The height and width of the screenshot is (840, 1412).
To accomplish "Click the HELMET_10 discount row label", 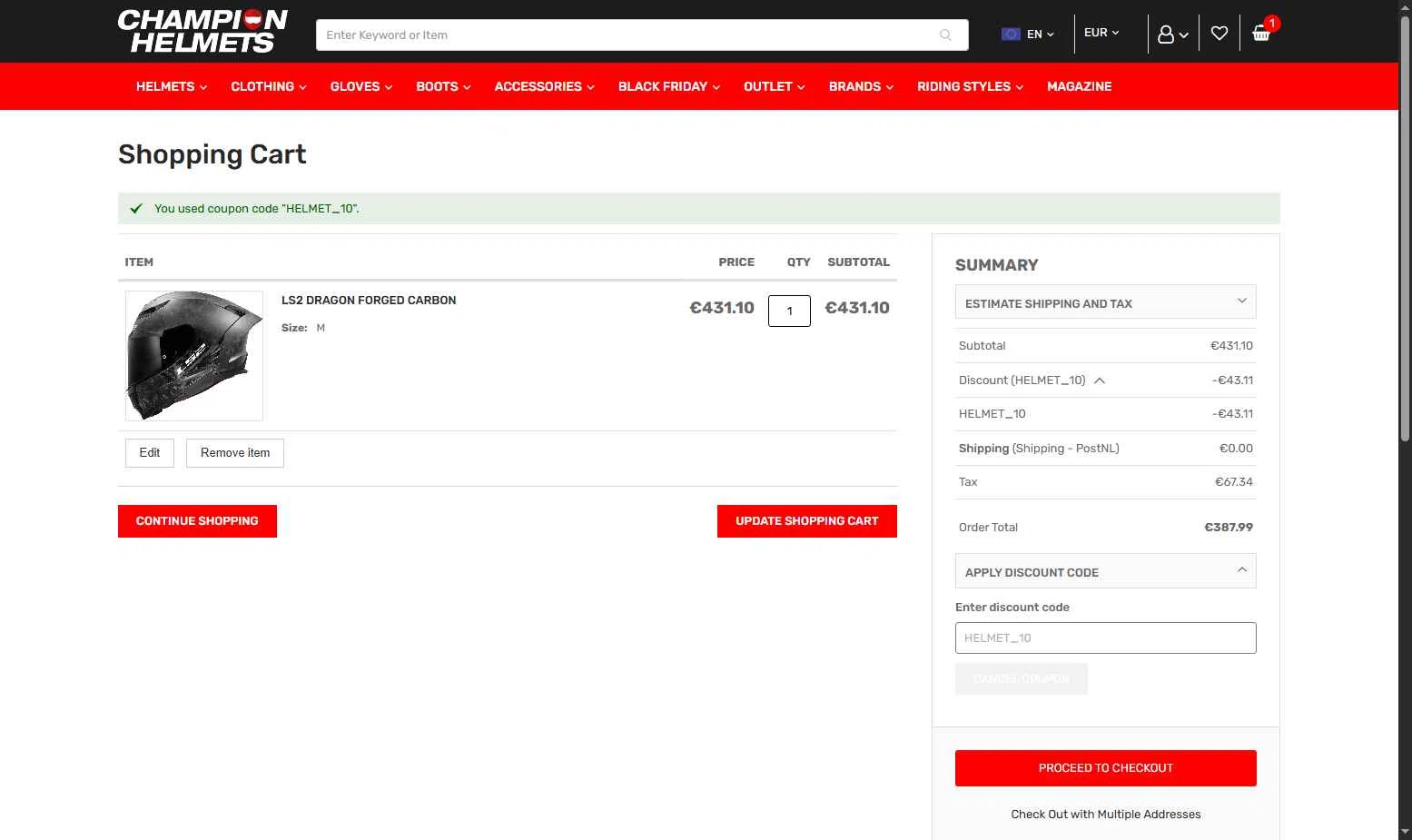I will 992,414.
